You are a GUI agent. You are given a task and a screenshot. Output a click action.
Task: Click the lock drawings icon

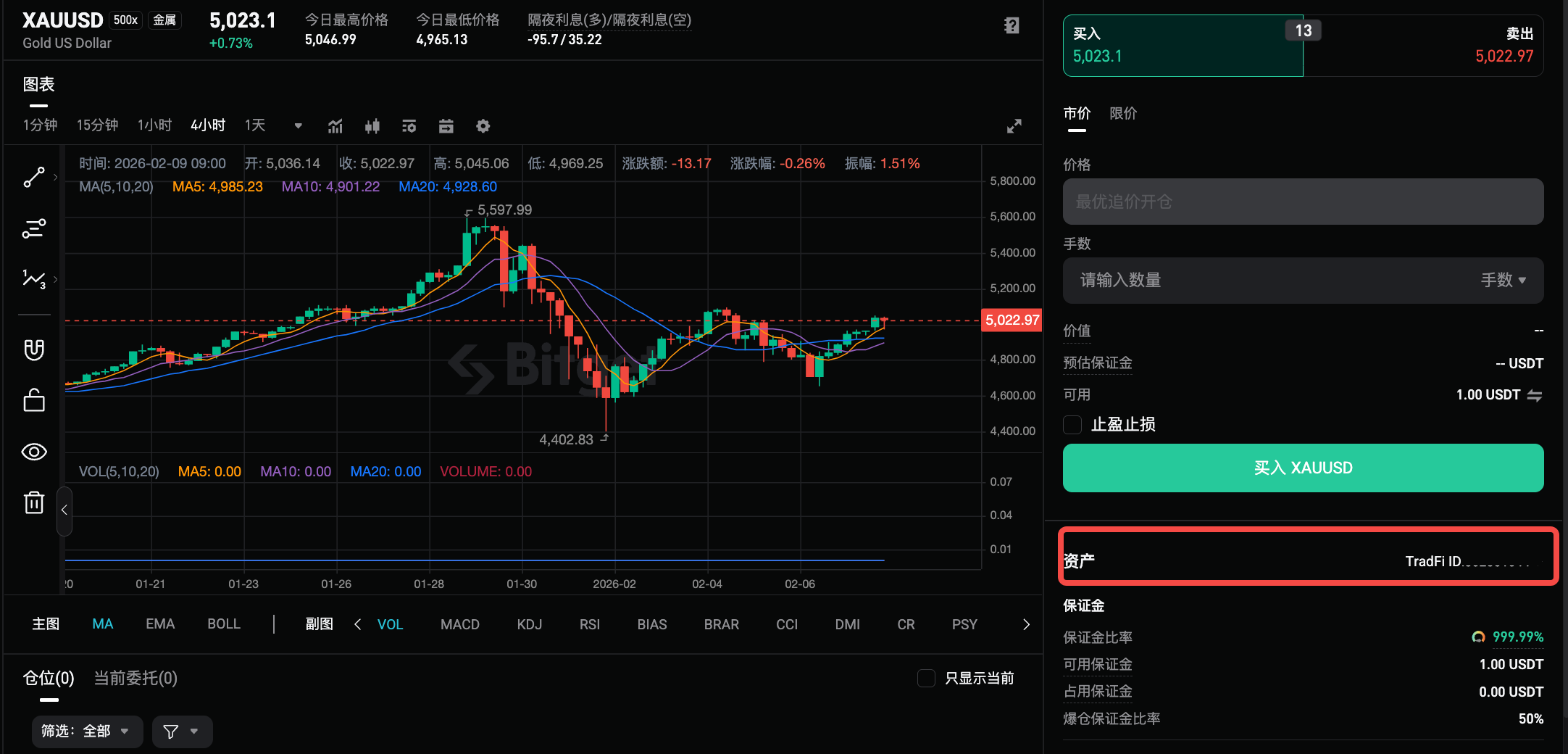(x=34, y=400)
